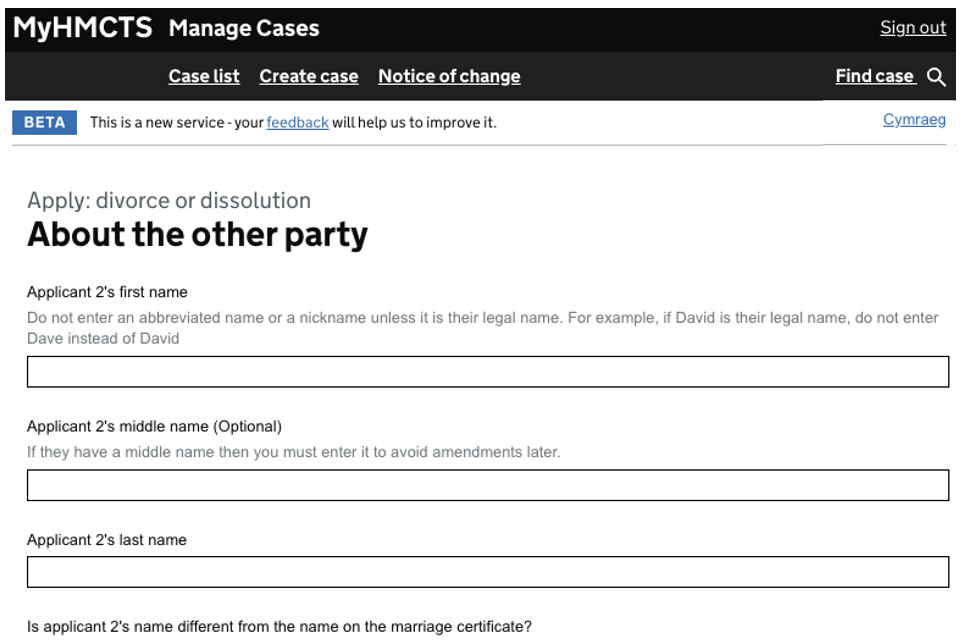Open the feedback link in banner
The image size is (960, 640).
point(297,123)
